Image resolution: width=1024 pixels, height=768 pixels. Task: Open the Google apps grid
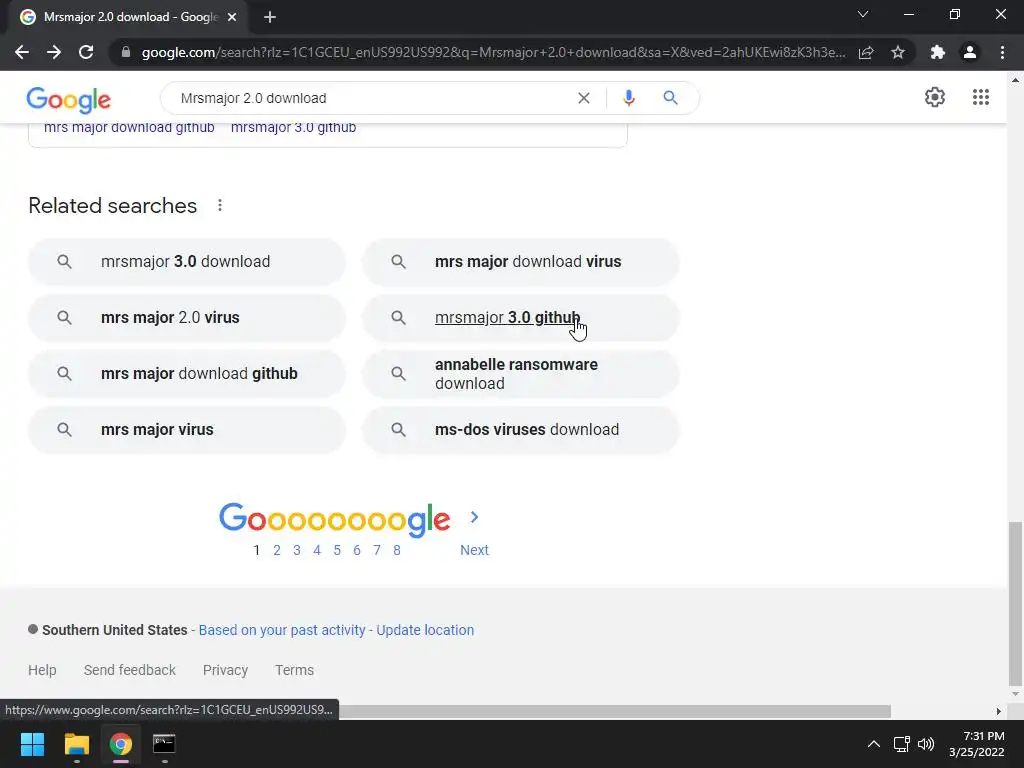(x=980, y=97)
